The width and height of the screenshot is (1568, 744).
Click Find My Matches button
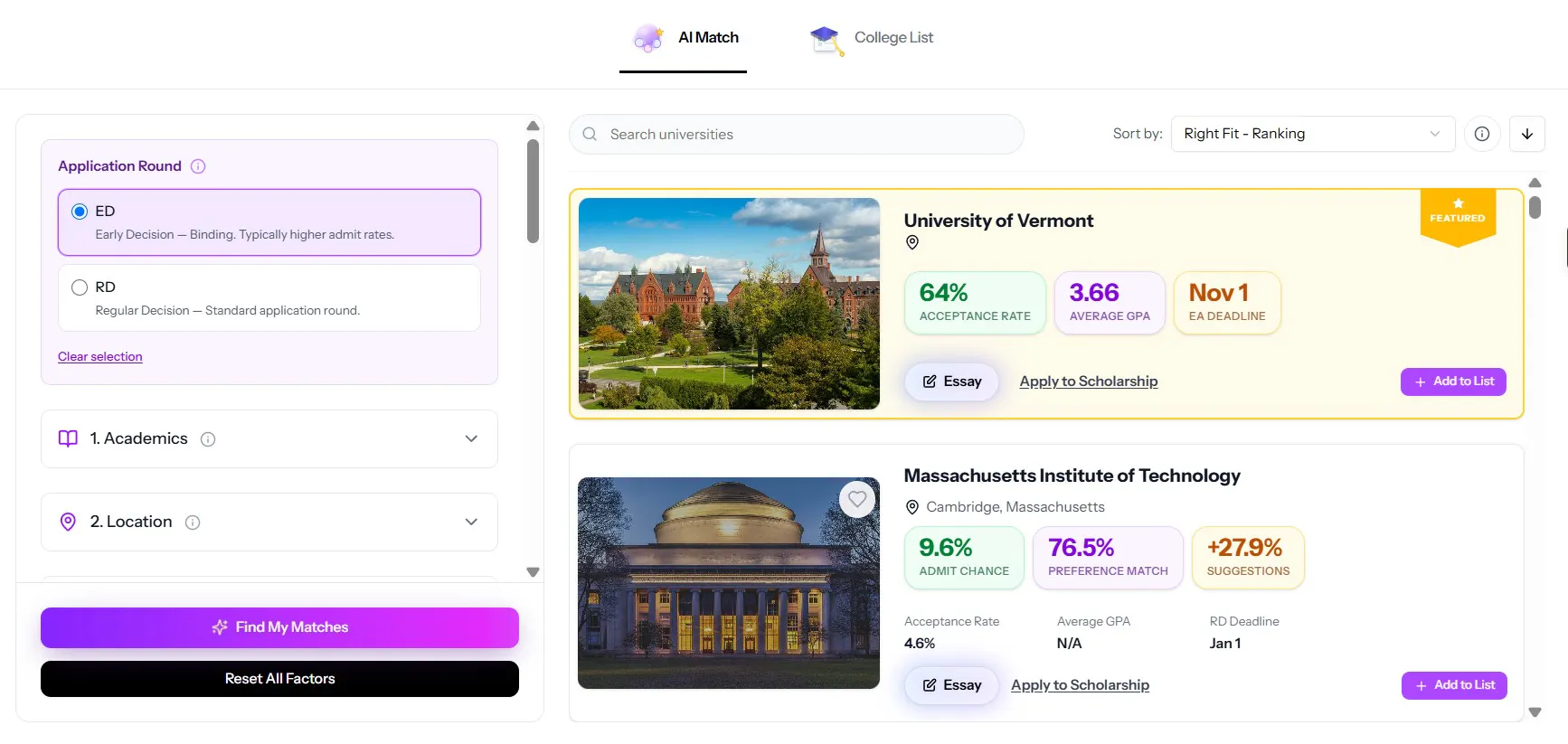click(279, 627)
